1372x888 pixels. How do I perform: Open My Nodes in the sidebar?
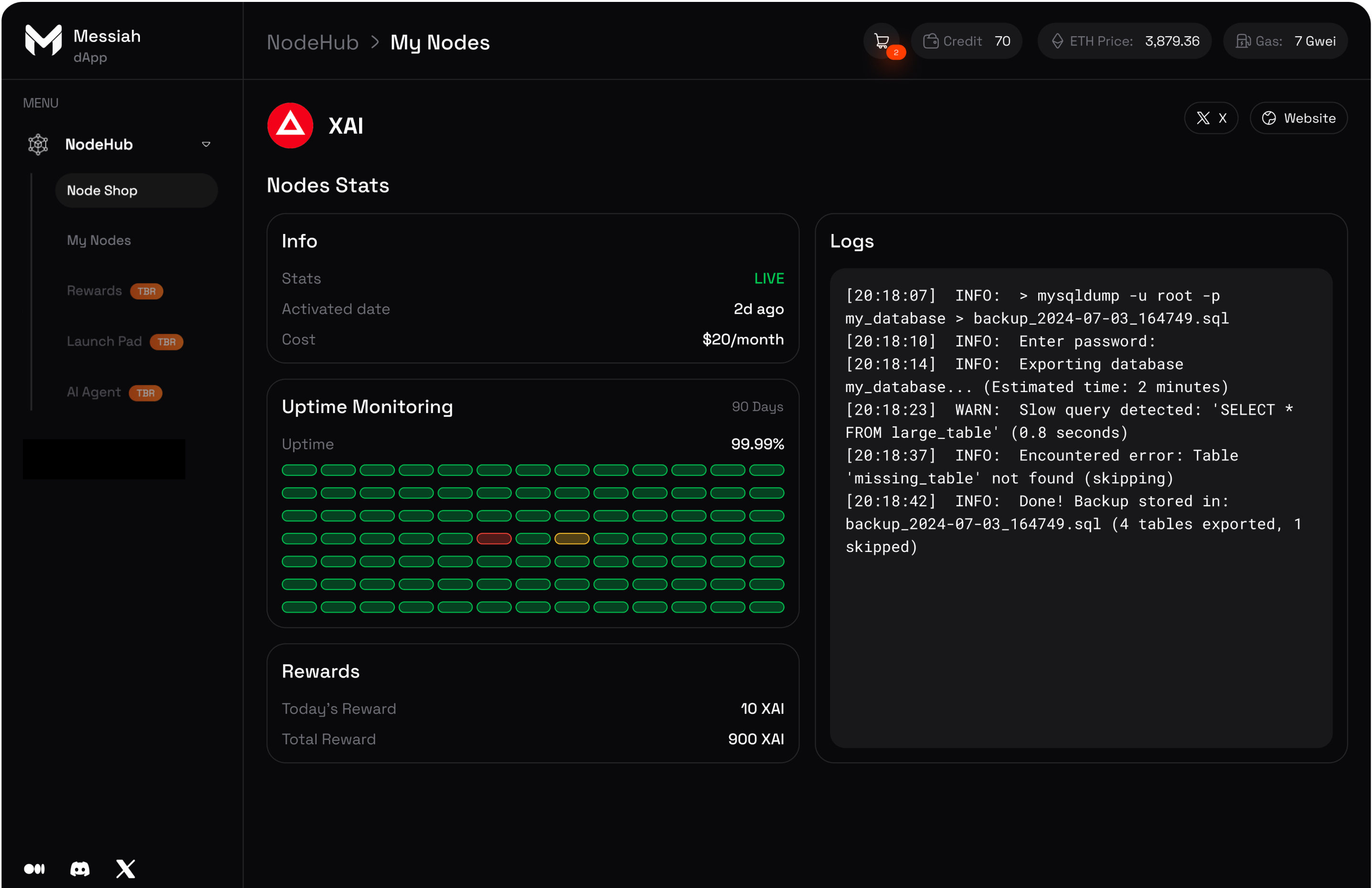click(x=98, y=240)
